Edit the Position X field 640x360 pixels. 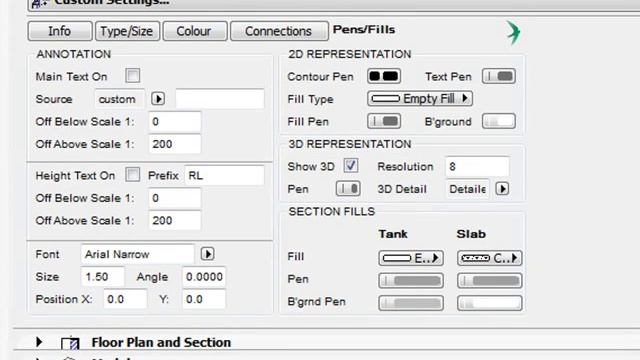(x=125, y=299)
